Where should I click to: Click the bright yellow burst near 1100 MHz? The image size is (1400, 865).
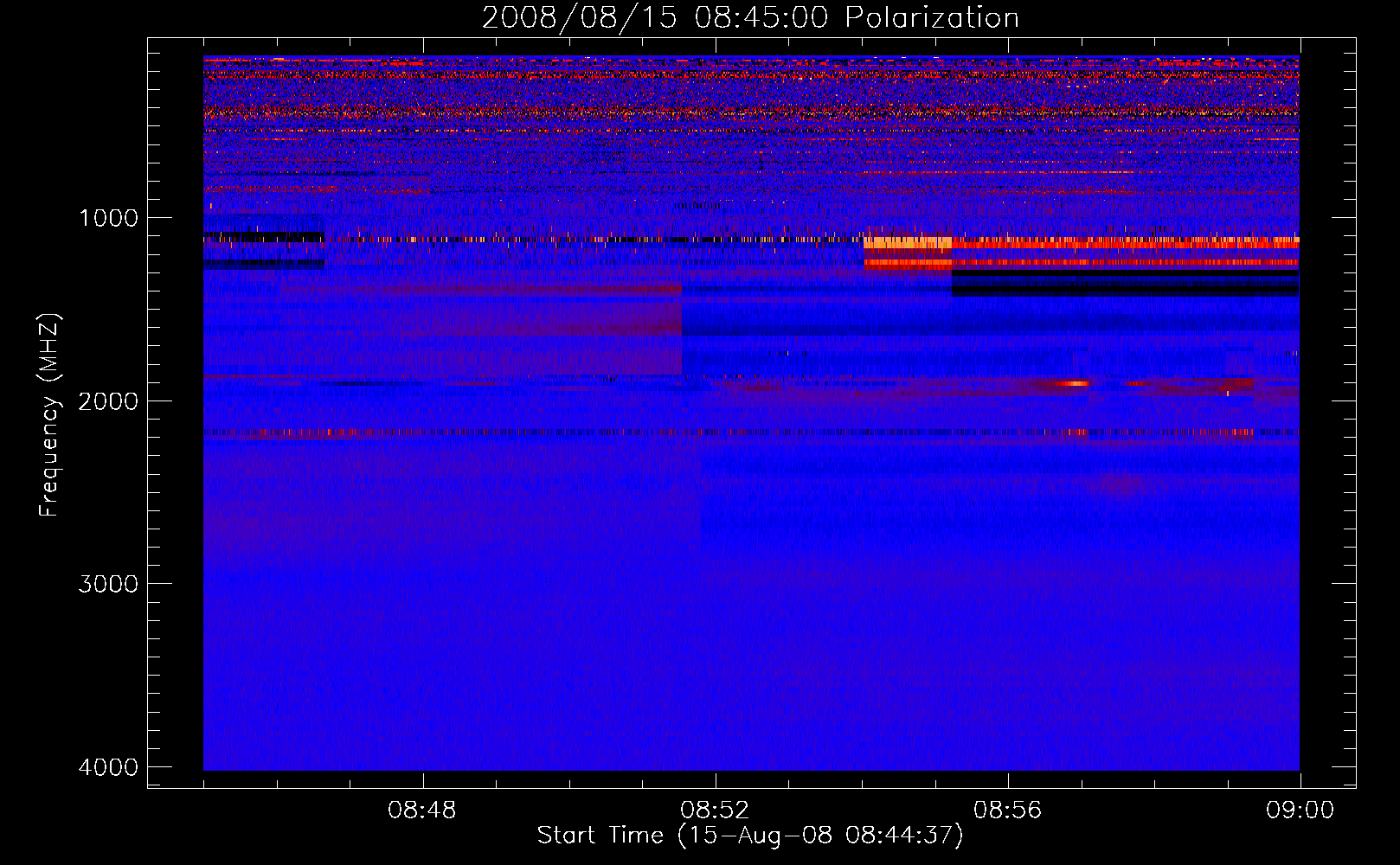(908, 243)
